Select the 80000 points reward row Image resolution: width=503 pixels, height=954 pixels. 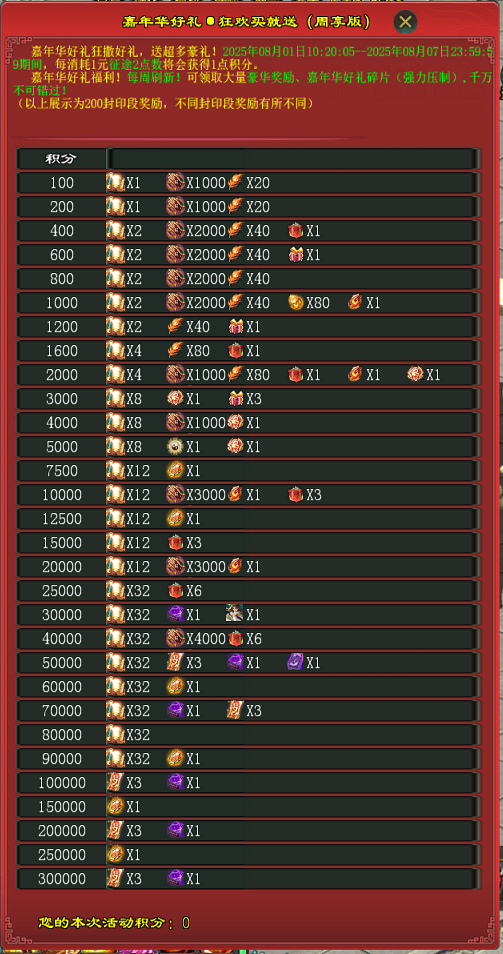(248, 734)
